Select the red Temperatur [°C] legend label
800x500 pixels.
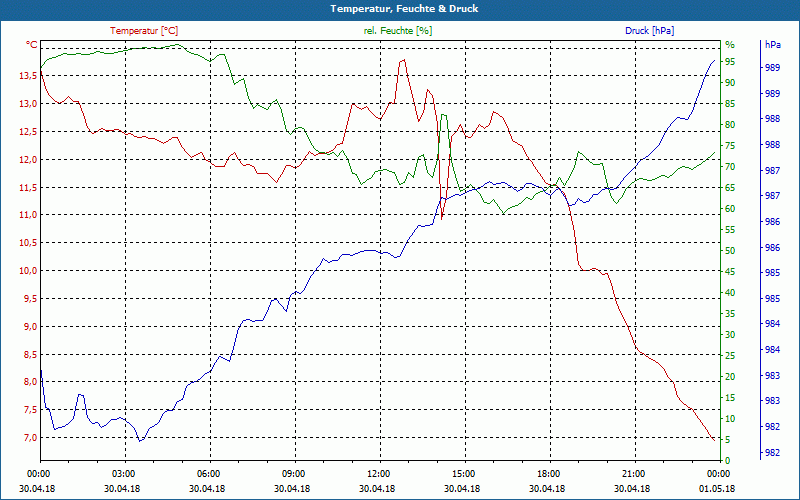click(144, 31)
